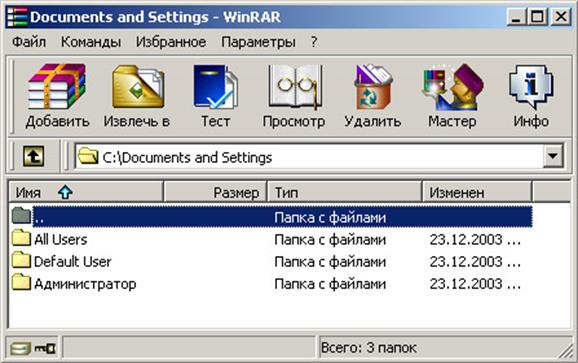
Task: Click the WinRAR title bar app icon
Action: click(x=17, y=17)
